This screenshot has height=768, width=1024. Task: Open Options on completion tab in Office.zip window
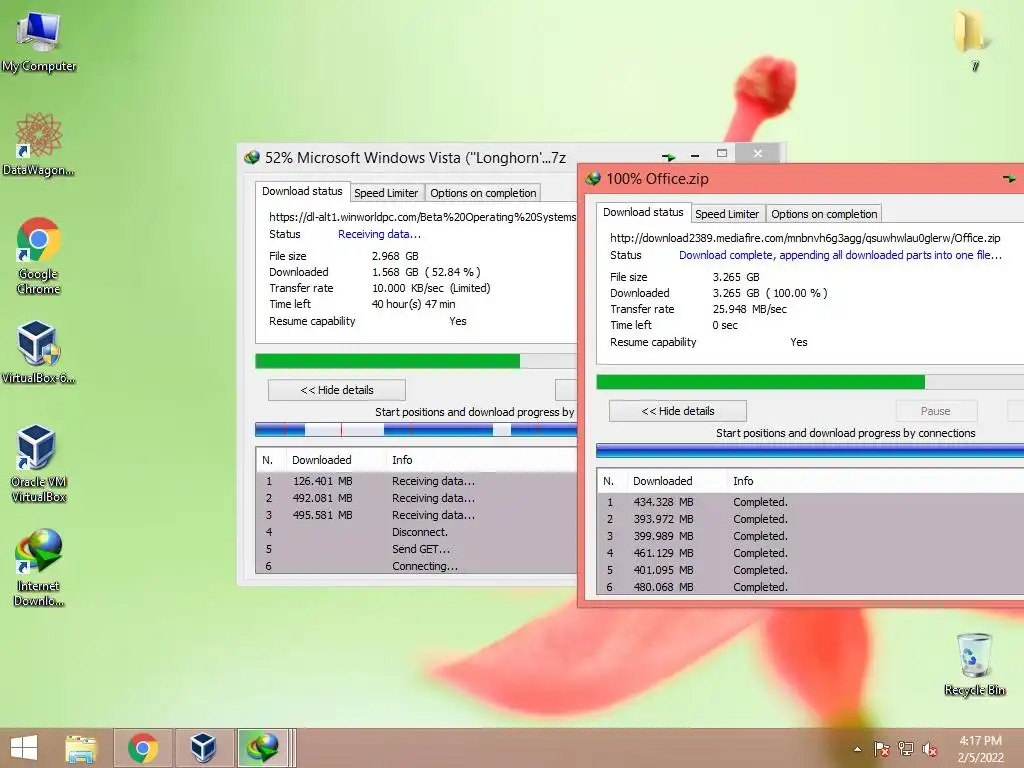pyautogui.click(x=824, y=214)
